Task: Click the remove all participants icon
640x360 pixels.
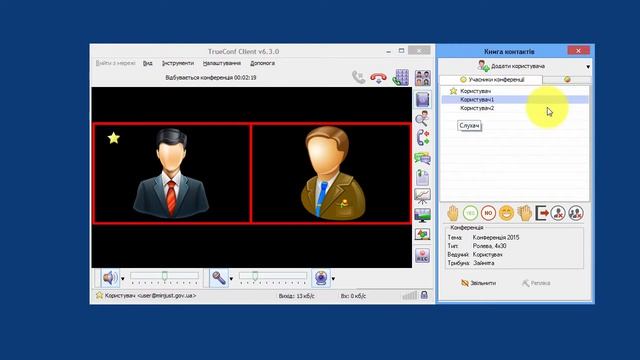Action: [x=576, y=213]
